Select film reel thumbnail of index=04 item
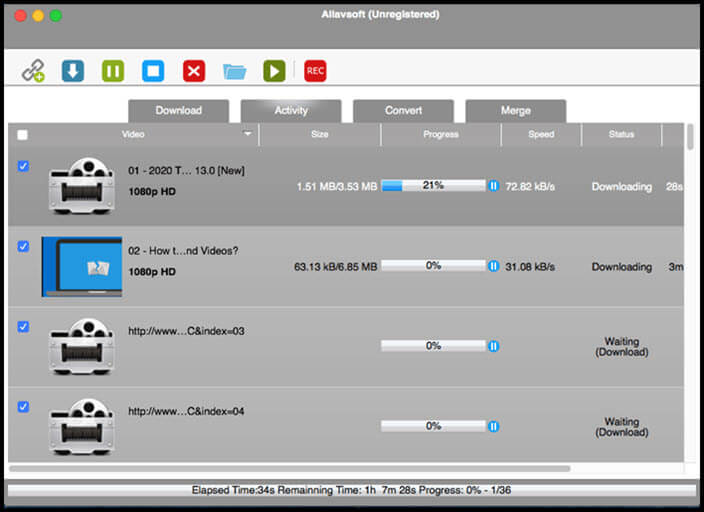This screenshot has height=512, width=704. [x=82, y=427]
